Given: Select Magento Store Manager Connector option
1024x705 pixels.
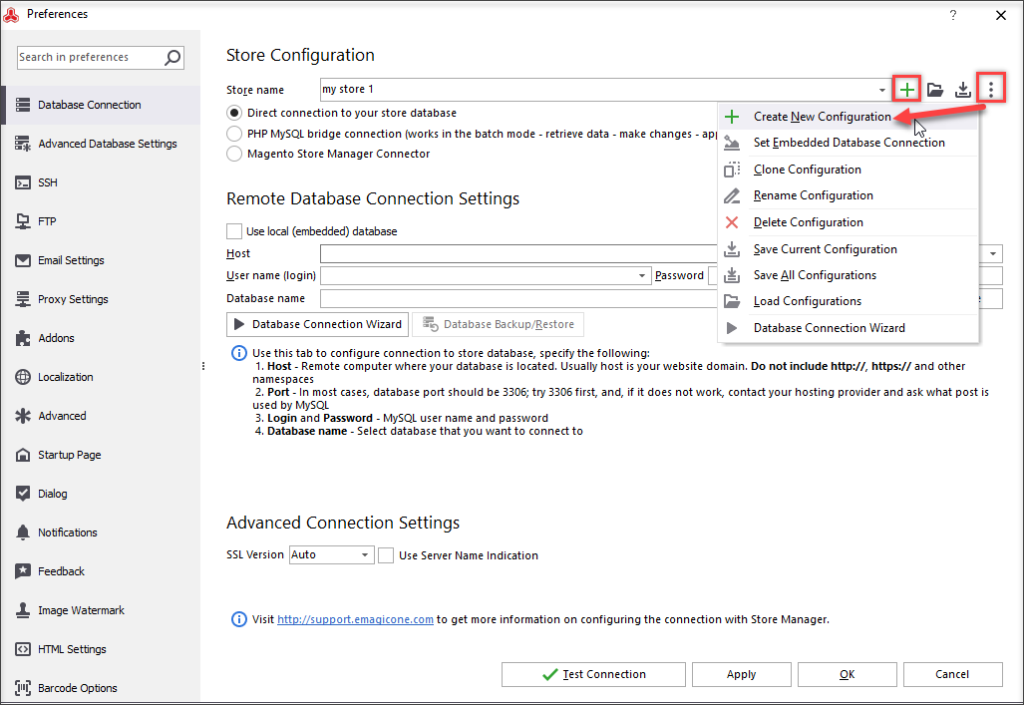Looking at the screenshot, I should click(235, 154).
